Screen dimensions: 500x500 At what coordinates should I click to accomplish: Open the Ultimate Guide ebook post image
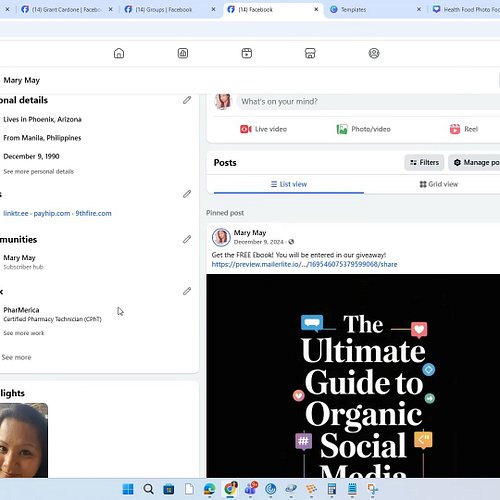[353, 376]
